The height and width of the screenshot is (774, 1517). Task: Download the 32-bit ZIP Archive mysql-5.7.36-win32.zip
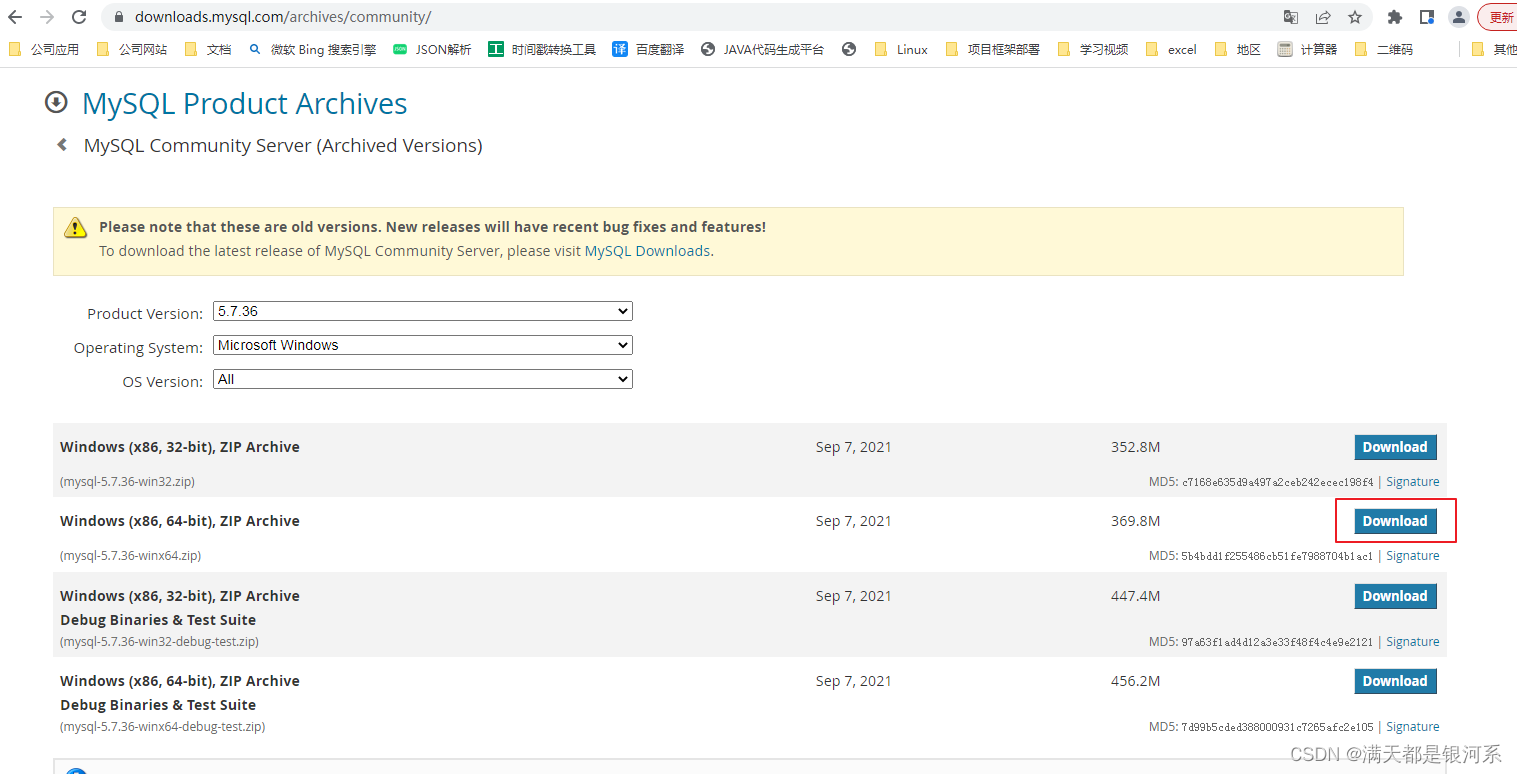click(1395, 447)
